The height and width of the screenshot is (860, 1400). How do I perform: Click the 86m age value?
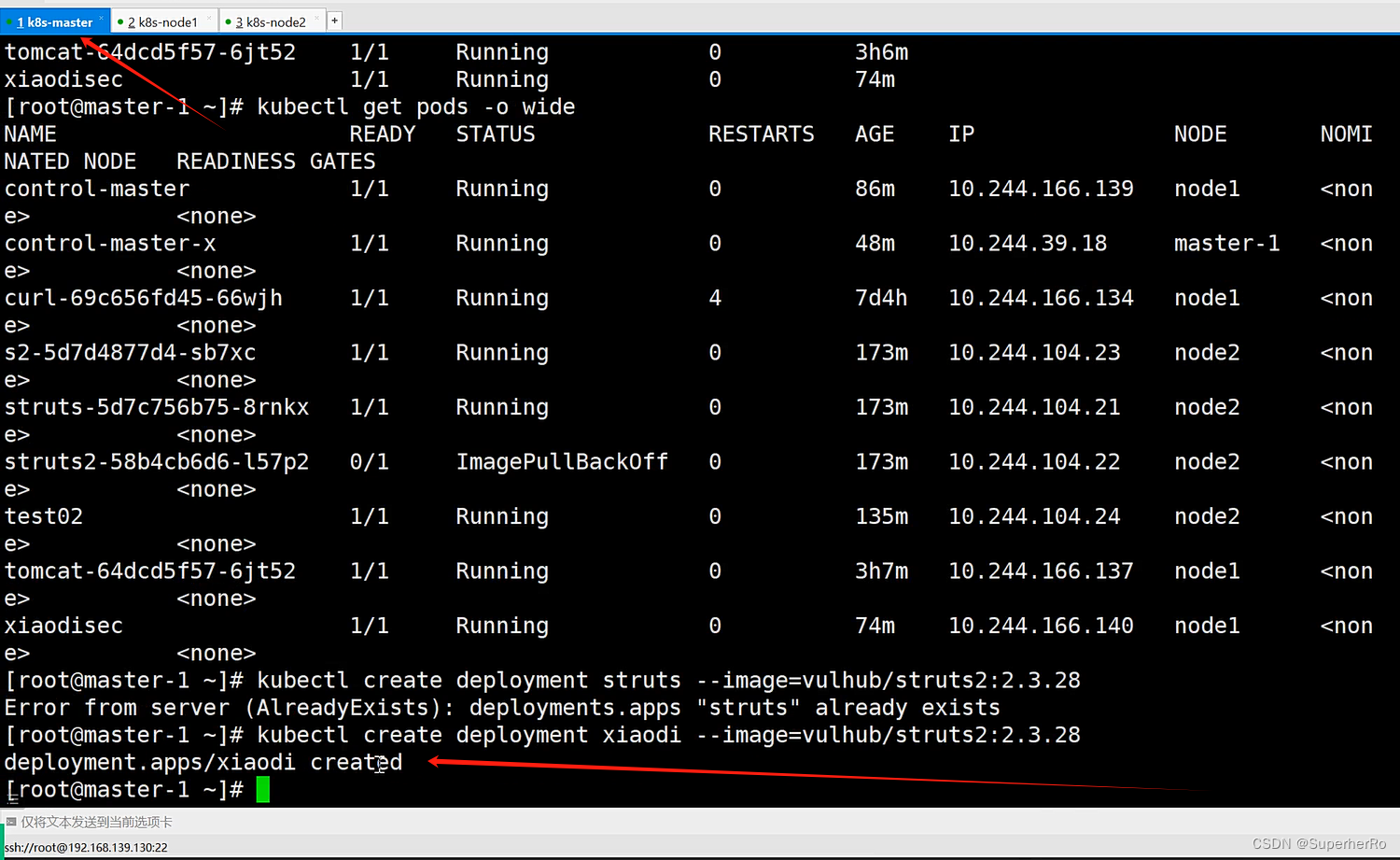coord(875,189)
